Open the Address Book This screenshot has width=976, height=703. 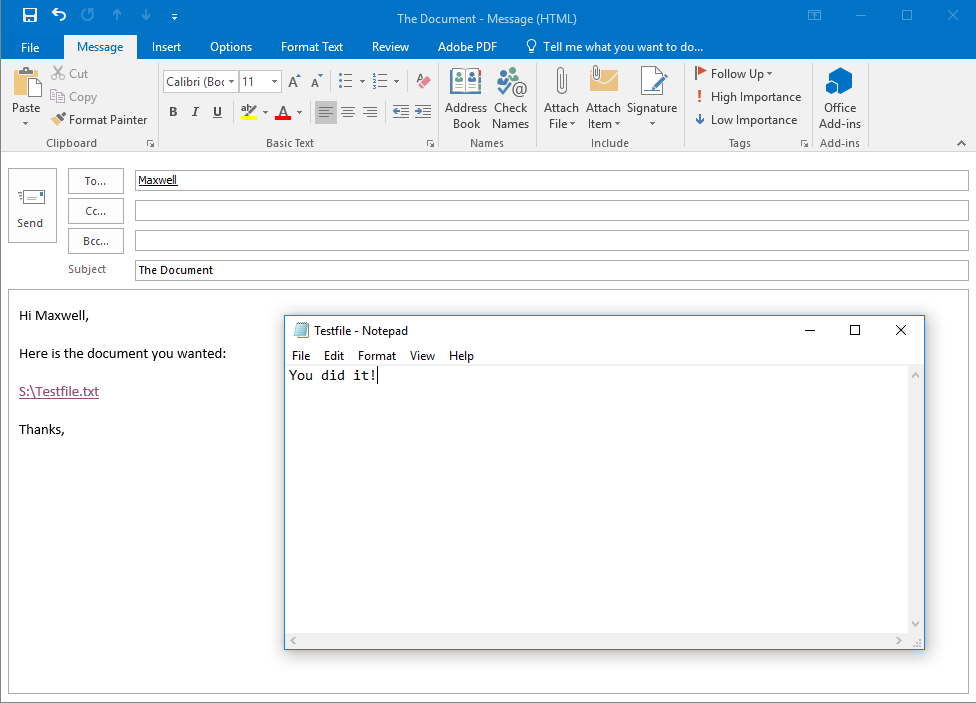[466, 98]
